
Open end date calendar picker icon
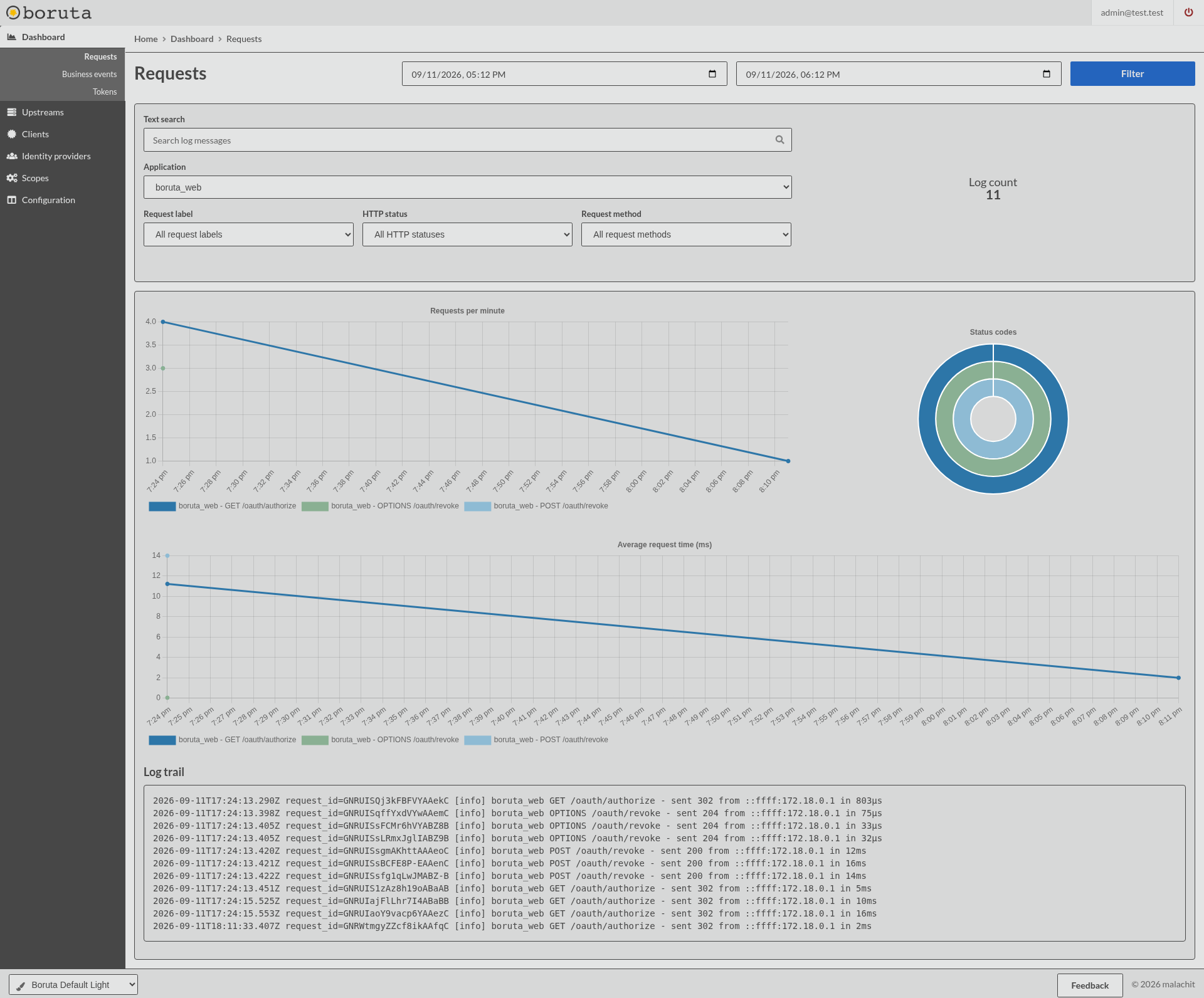coord(1046,74)
